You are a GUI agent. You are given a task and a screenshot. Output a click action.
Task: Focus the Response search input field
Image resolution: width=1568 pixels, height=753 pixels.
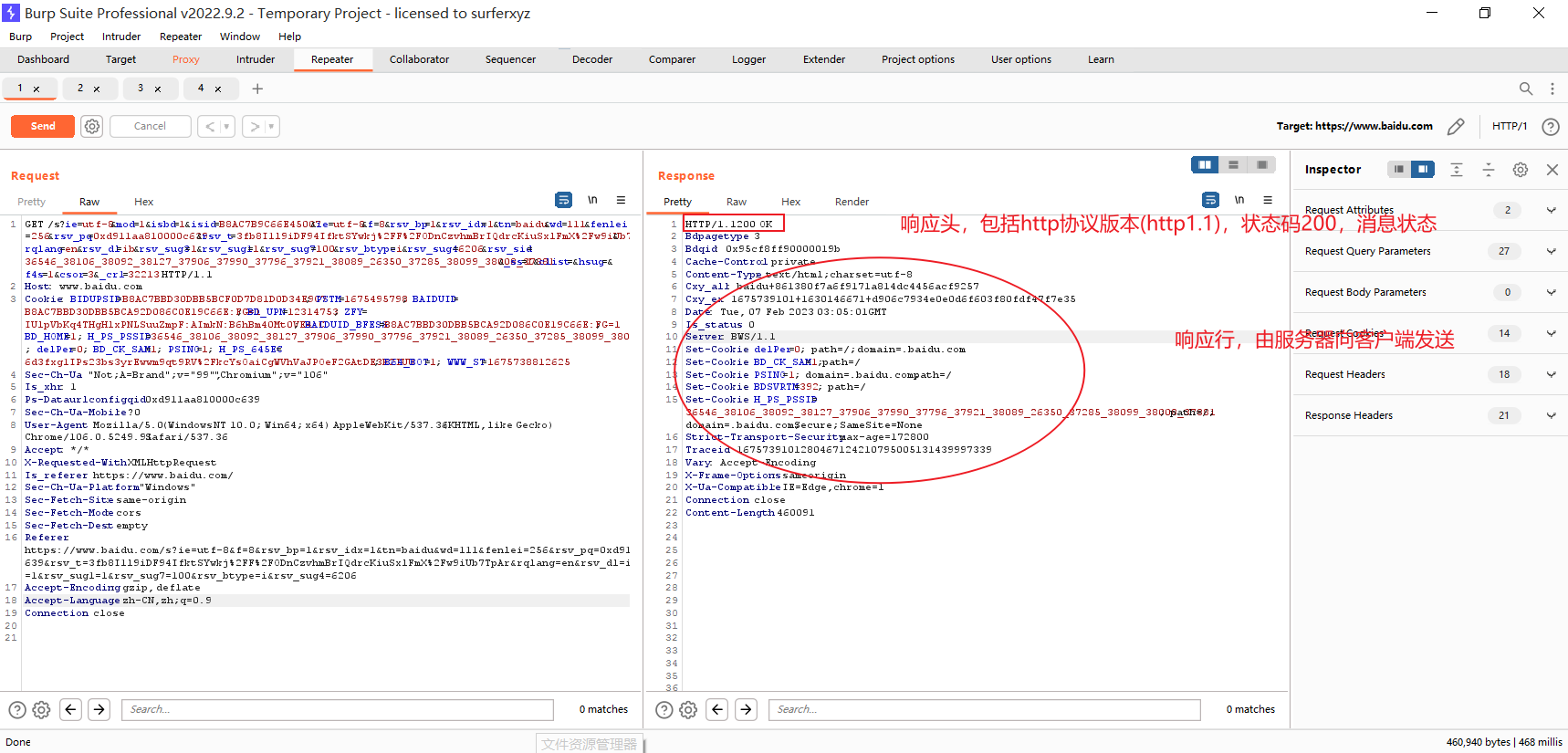pyautogui.click(x=985, y=709)
